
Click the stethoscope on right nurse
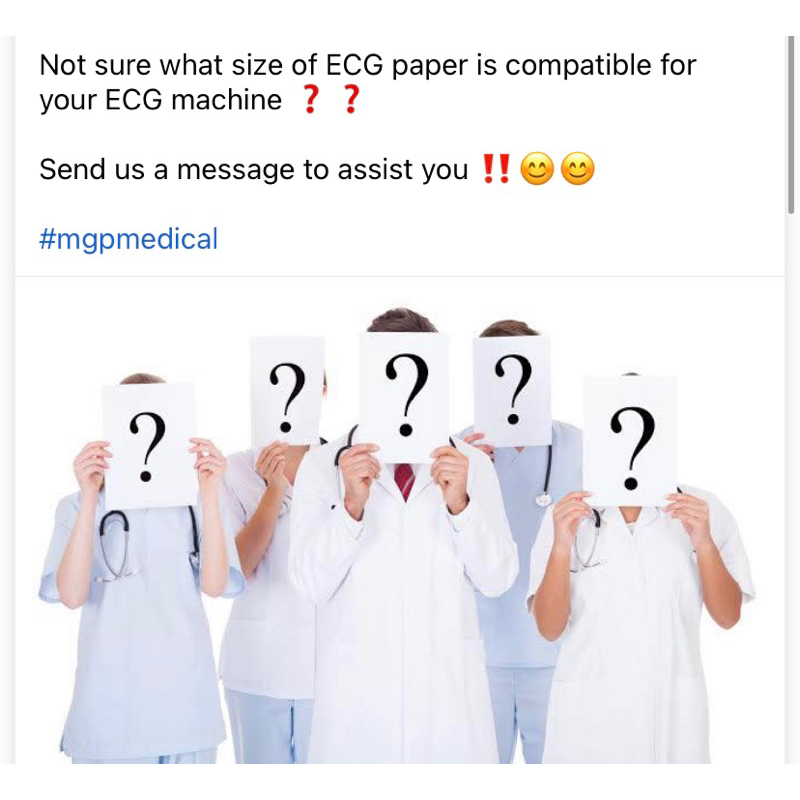[x=588, y=542]
